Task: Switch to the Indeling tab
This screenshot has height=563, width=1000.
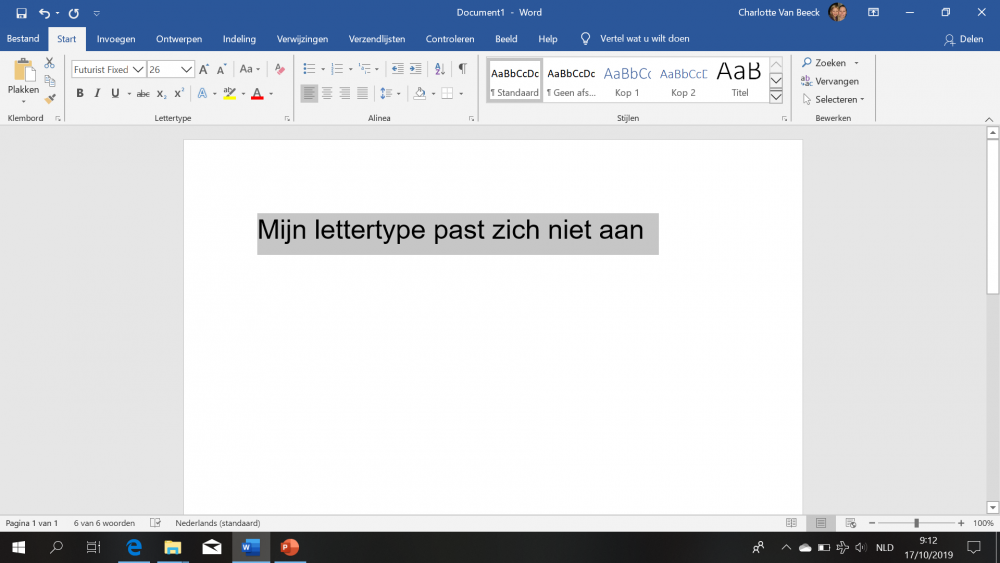Action: point(239,39)
